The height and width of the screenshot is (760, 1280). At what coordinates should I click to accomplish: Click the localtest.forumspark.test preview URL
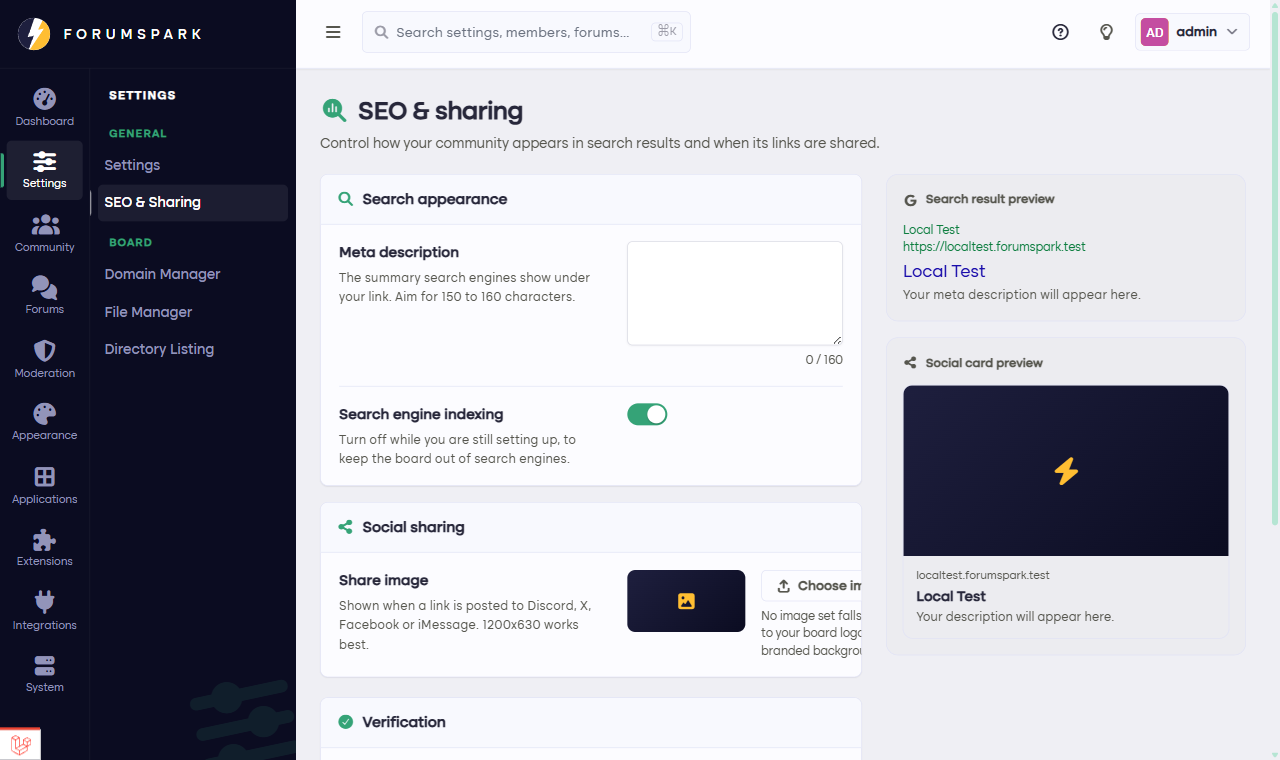point(994,246)
